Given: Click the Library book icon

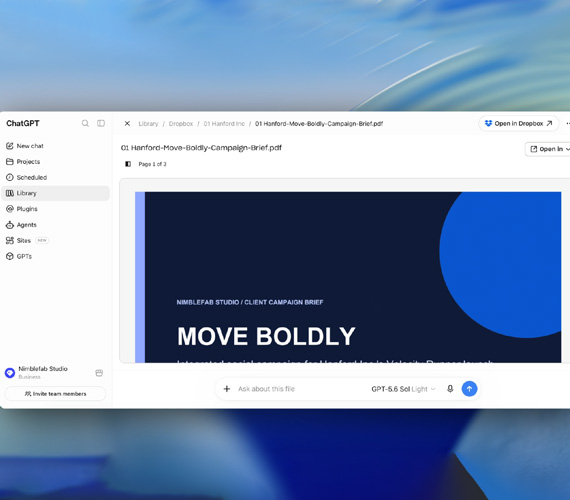Looking at the screenshot, I should click(9, 193).
